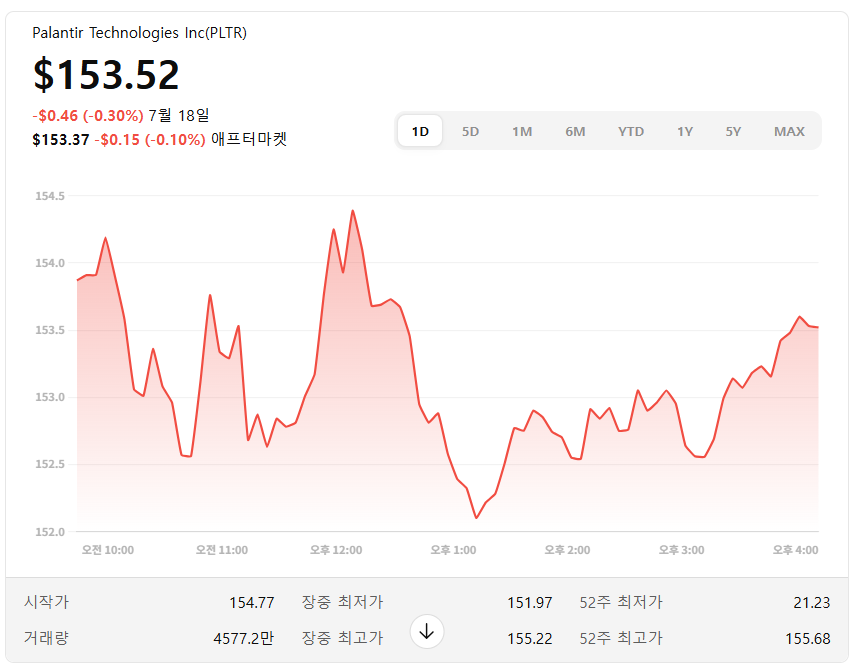Click the 애프터마켓 label
Viewport: 854px width, 667px height.
click(x=249, y=139)
